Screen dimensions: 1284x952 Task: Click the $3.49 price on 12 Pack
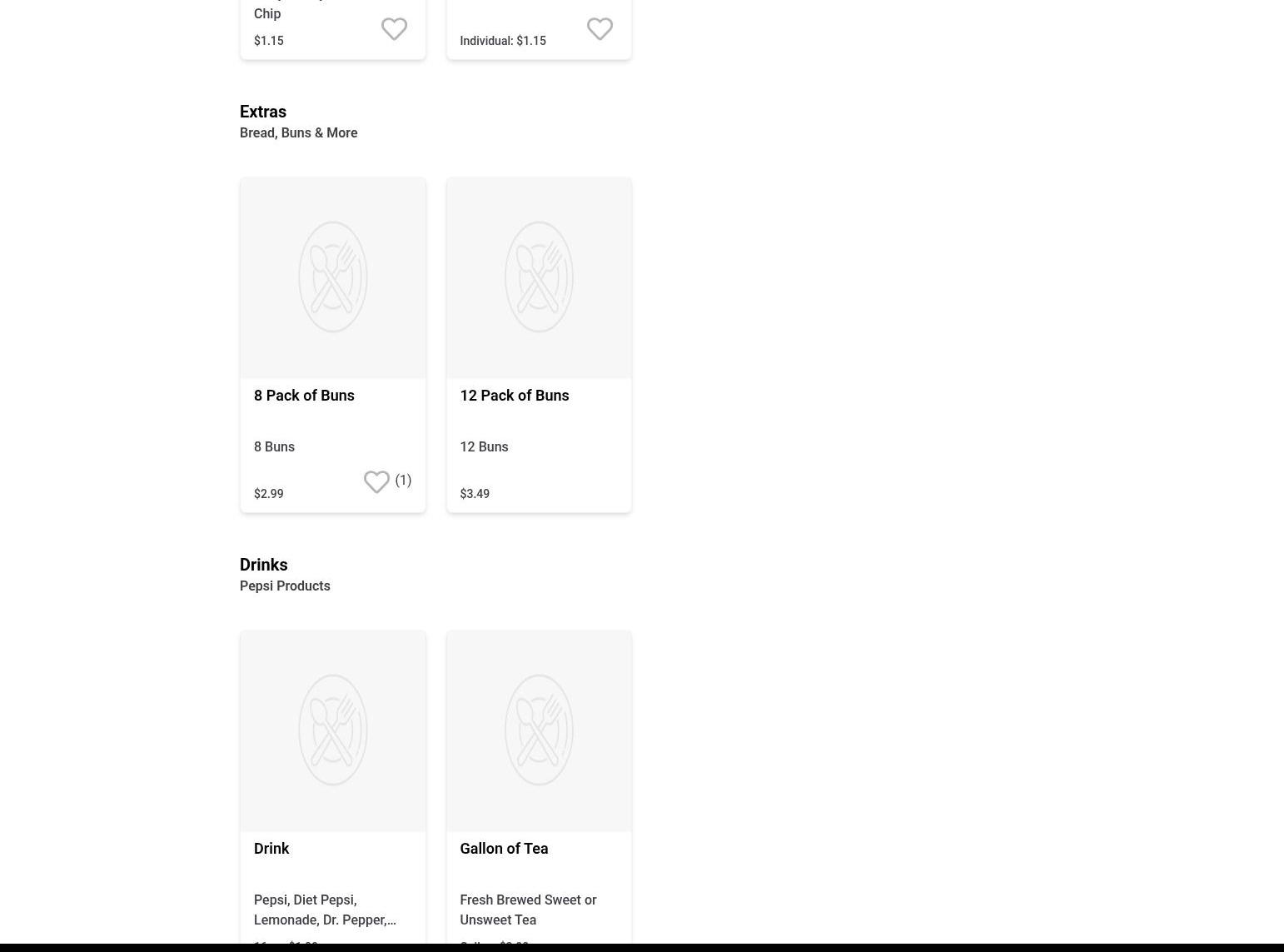coord(475,494)
